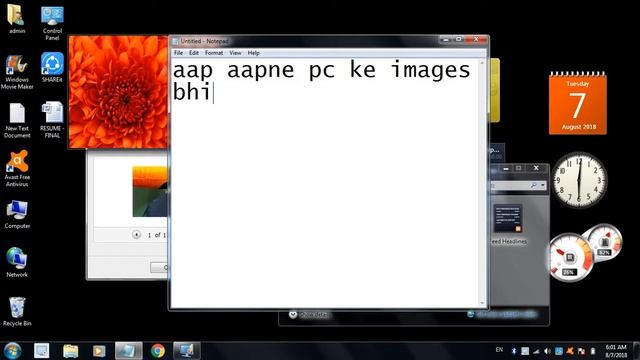Select the Feed Headlines gadget thumbnail
The width and height of the screenshot is (640, 360).
[508, 218]
